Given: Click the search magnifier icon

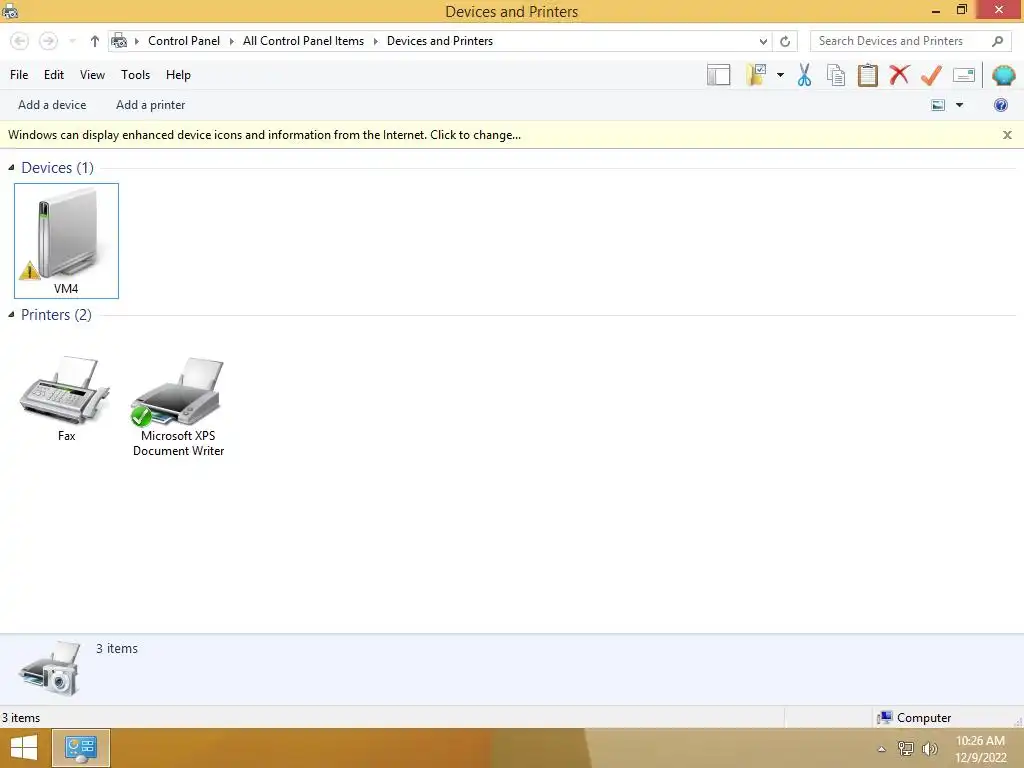Looking at the screenshot, I should 997,41.
